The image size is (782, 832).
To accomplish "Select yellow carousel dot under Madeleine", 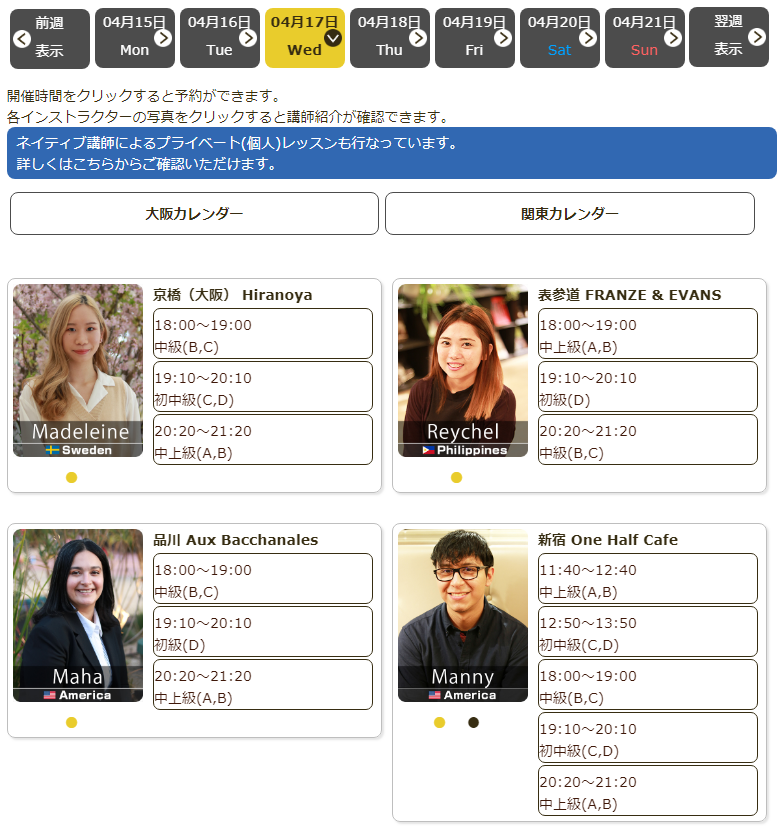I will click(x=71, y=477).
